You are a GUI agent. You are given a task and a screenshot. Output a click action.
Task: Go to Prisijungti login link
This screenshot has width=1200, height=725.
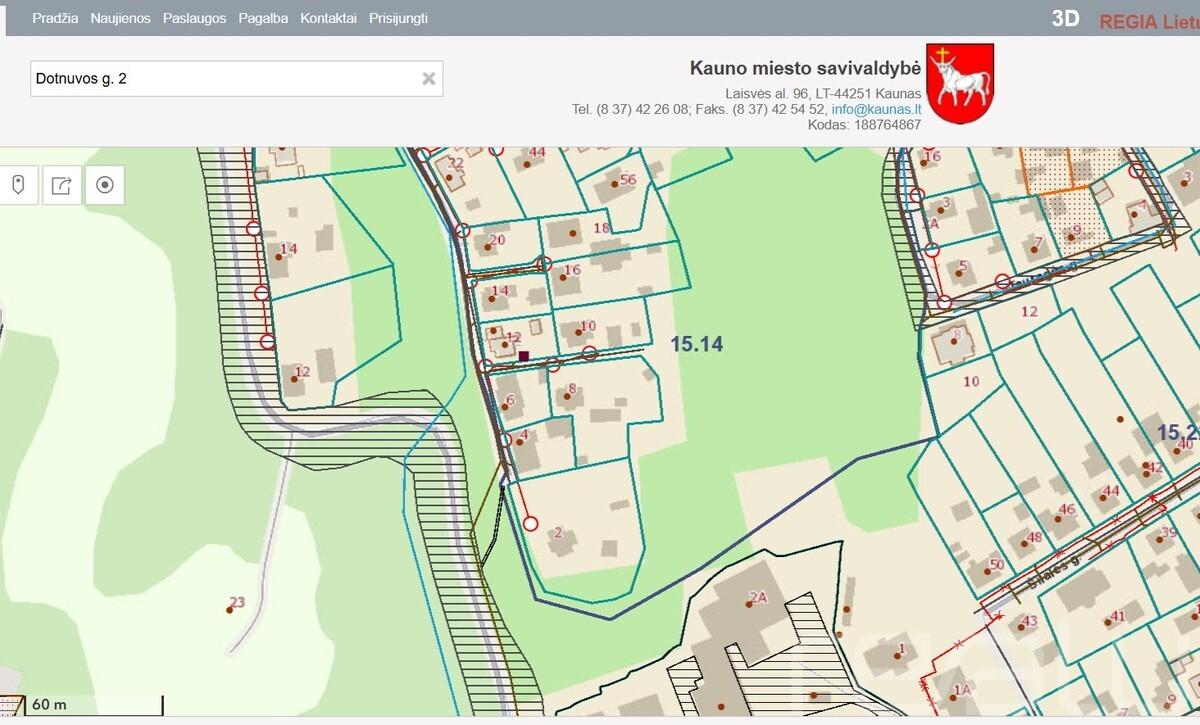398,18
